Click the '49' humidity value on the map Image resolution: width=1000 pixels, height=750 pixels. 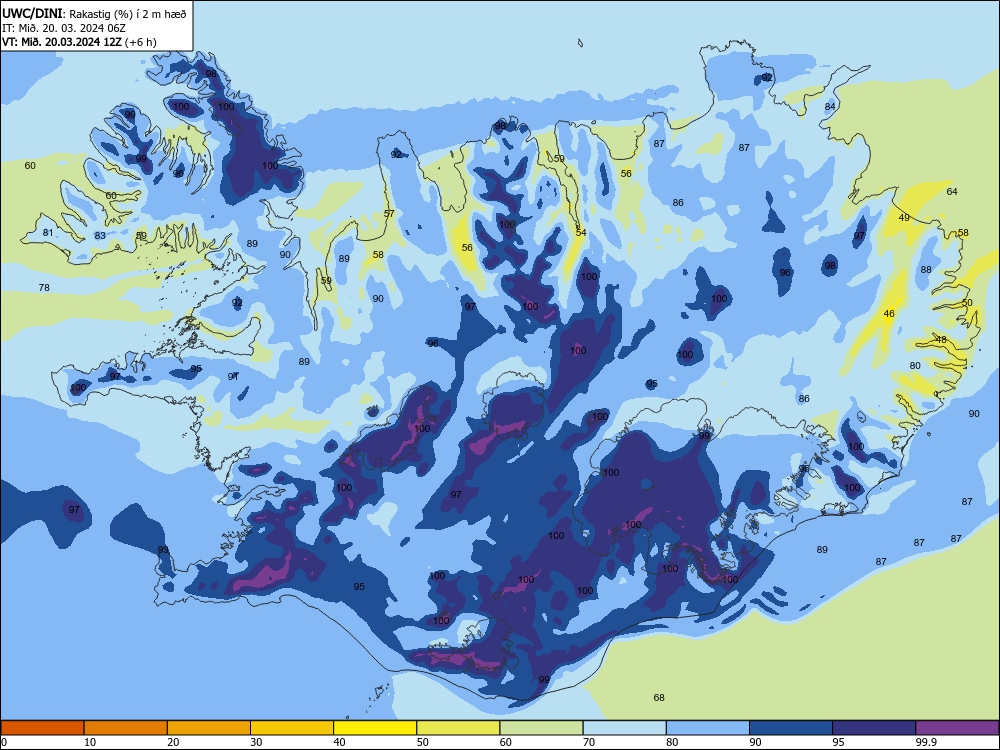pos(904,217)
